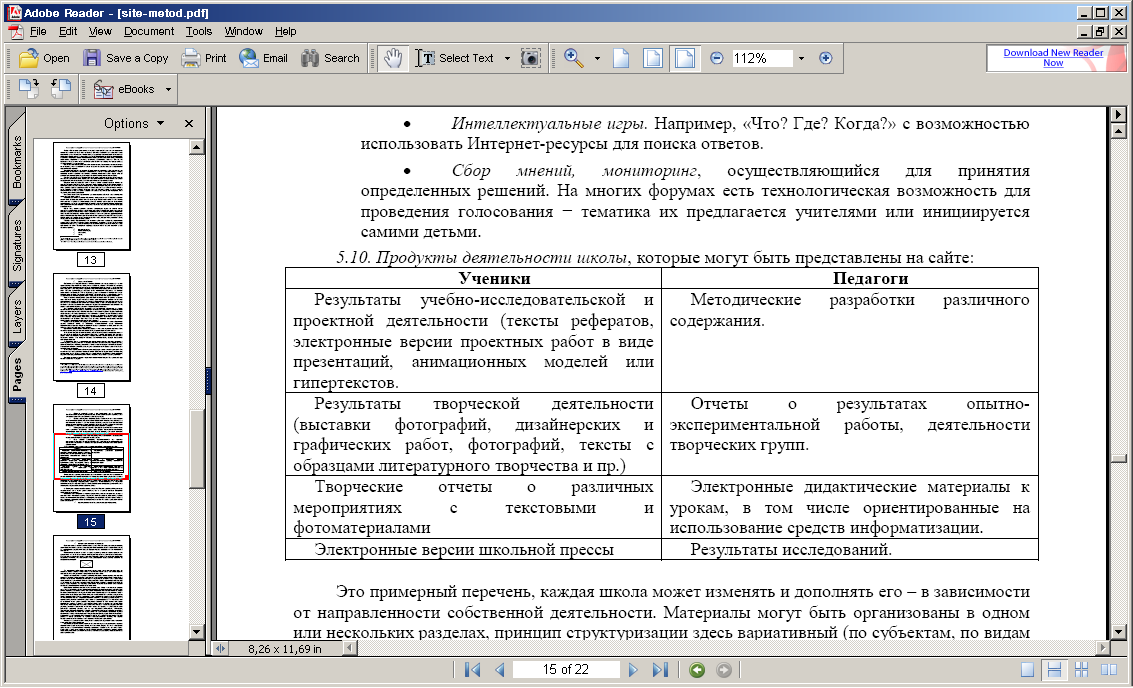The height and width of the screenshot is (688, 1133).
Task: Expand the eBooks dropdown arrow
Action: pyautogui.click(x=168, y=90)
